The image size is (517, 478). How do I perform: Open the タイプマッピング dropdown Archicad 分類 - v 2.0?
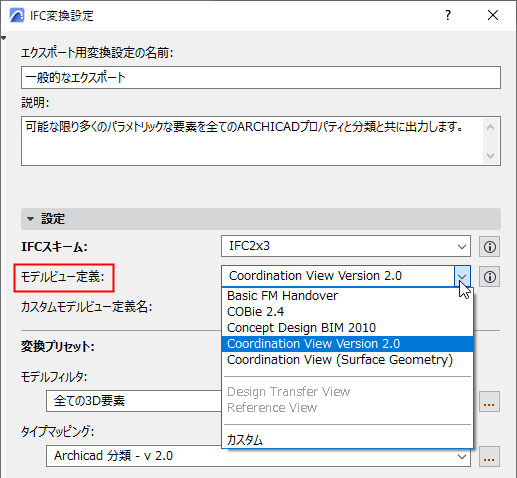258,456
